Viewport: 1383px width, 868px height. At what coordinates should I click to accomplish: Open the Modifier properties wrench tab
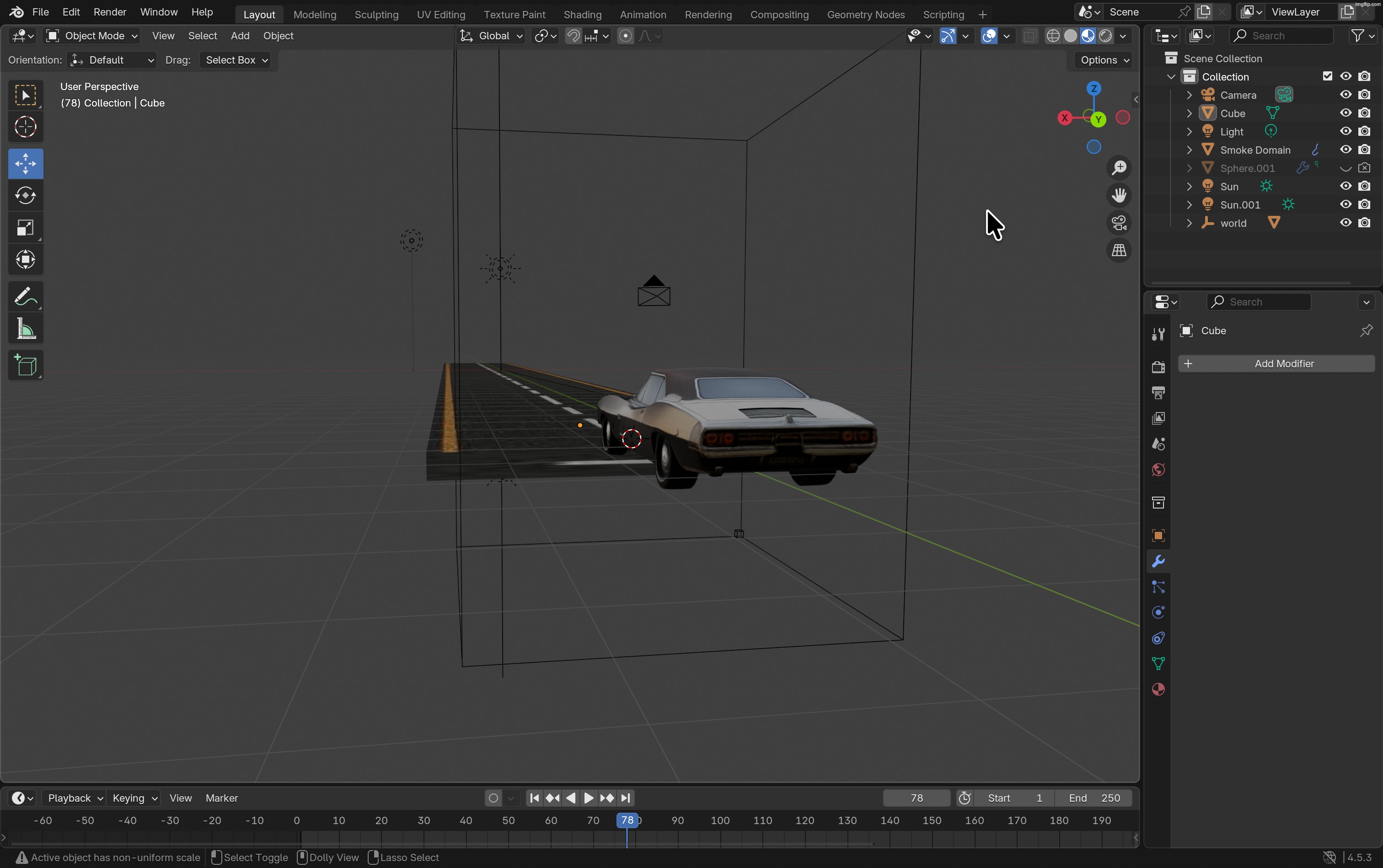(1158, 561)
